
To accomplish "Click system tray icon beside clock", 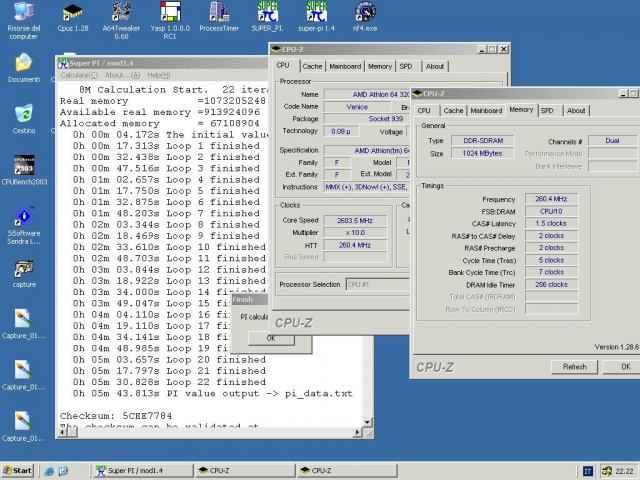I will [607, 471].
